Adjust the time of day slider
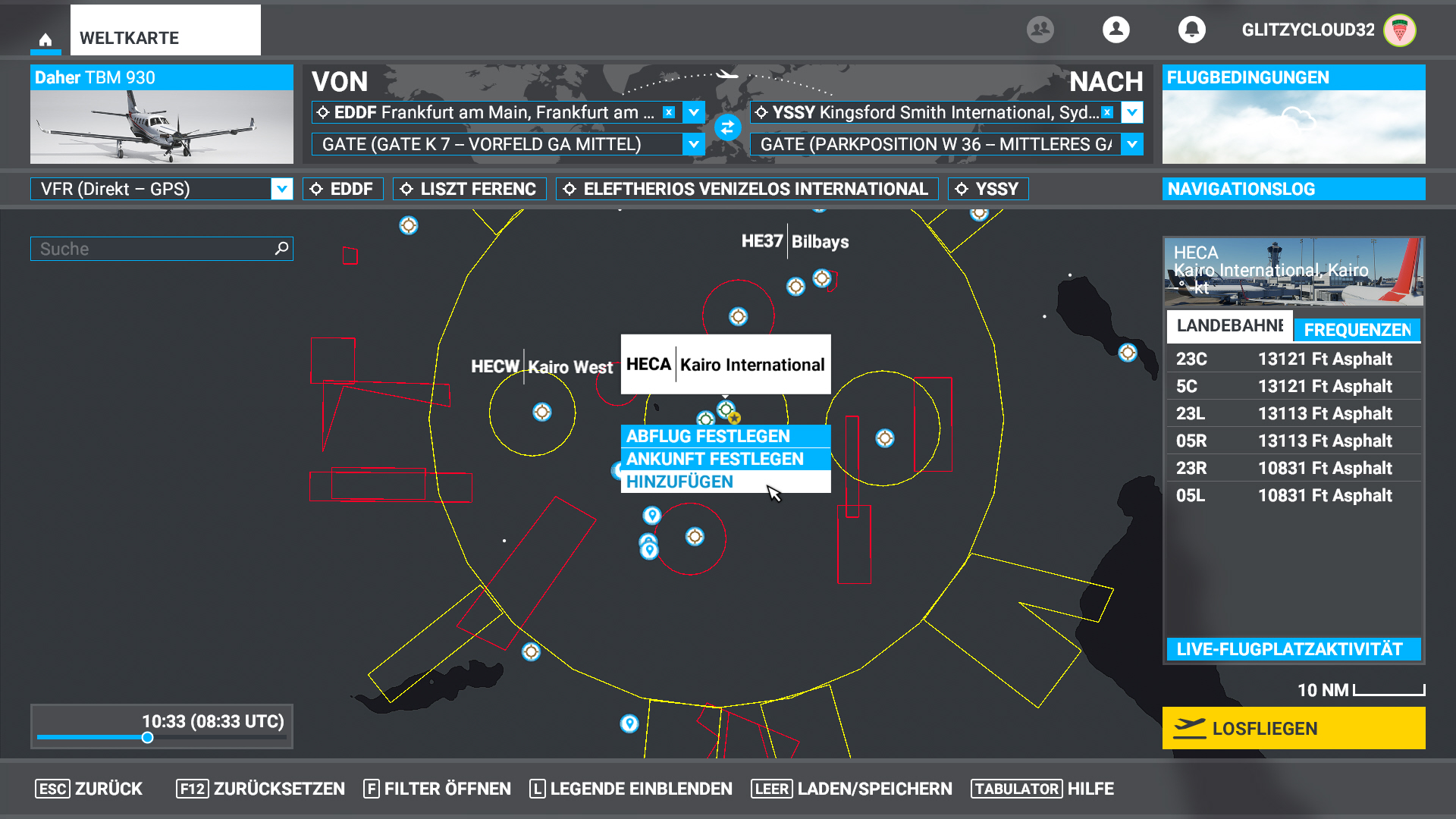Screen dimensions: 1456x819 click(x=148, y=737)
